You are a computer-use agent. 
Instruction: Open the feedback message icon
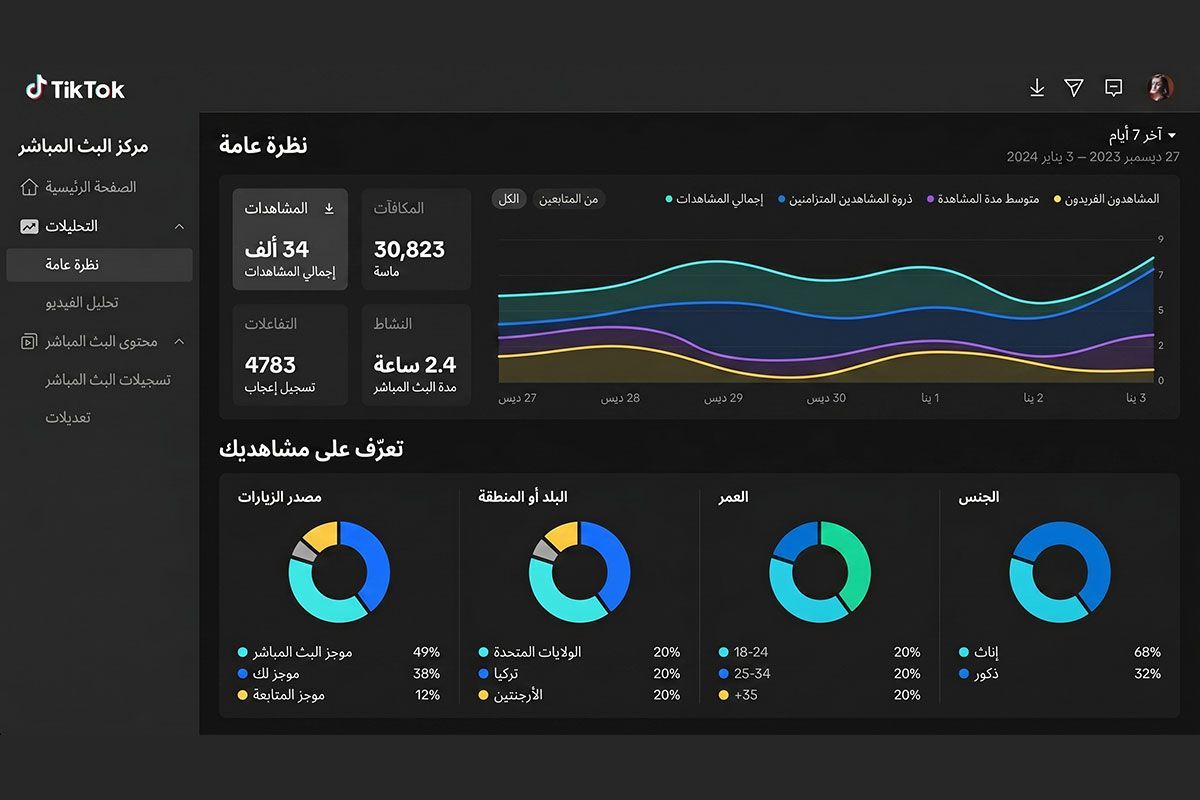point(1113,88)
